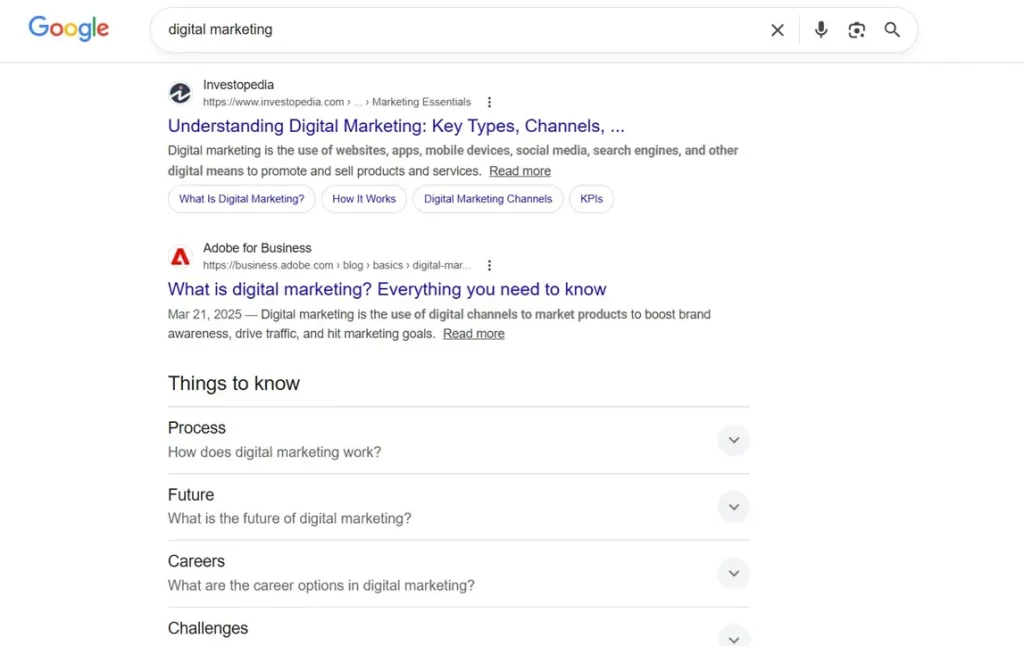Expand the Future of digital marketing question
Image resolution: width=1024 pixels, height=646 pixels.
pyautogui.click(x=733, y=507)
